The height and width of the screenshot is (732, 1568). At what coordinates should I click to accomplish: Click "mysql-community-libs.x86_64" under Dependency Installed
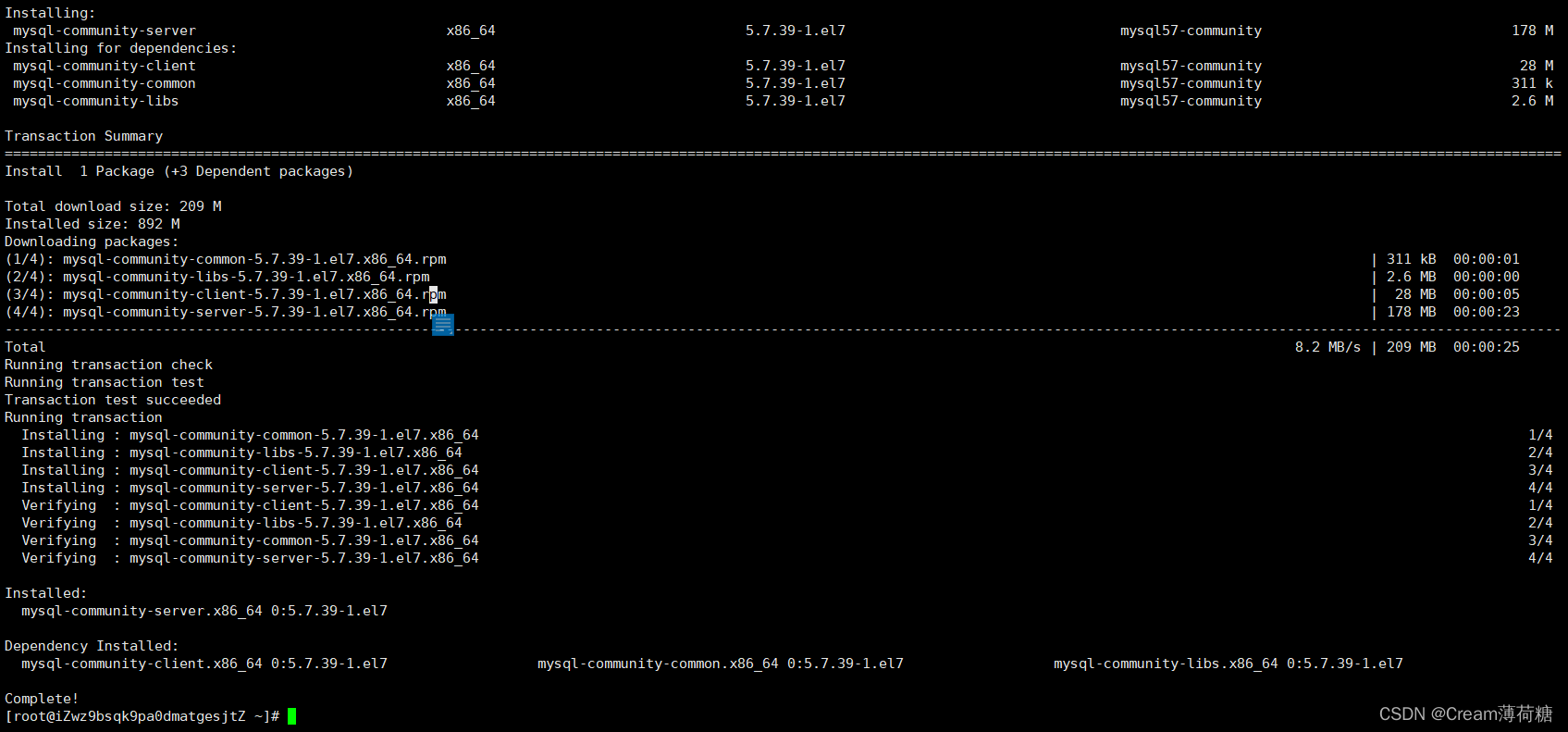1166,664
